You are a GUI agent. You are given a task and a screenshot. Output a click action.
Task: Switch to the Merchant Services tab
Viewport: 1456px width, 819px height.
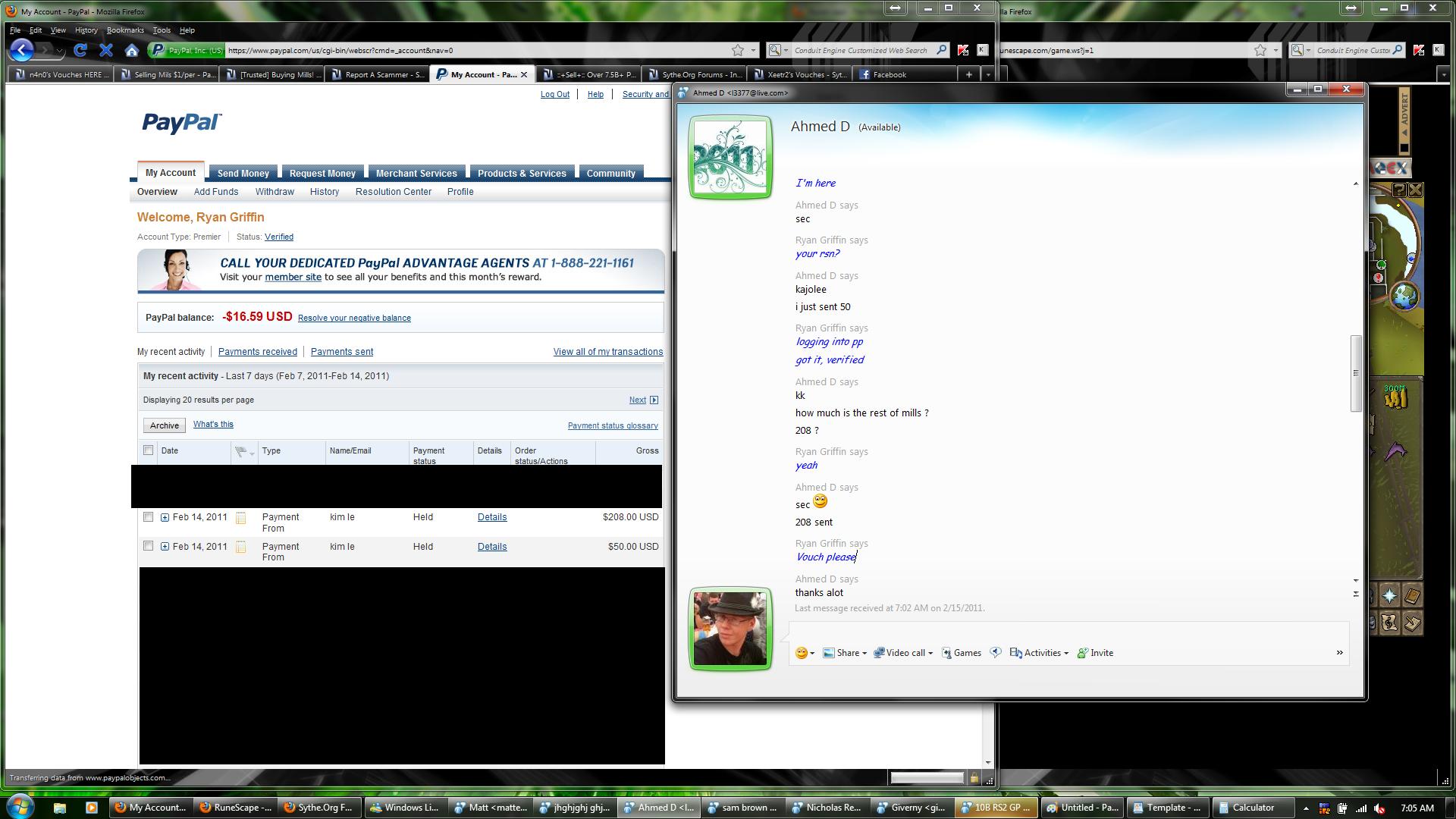pyautogui.click(x=416, y=173)
